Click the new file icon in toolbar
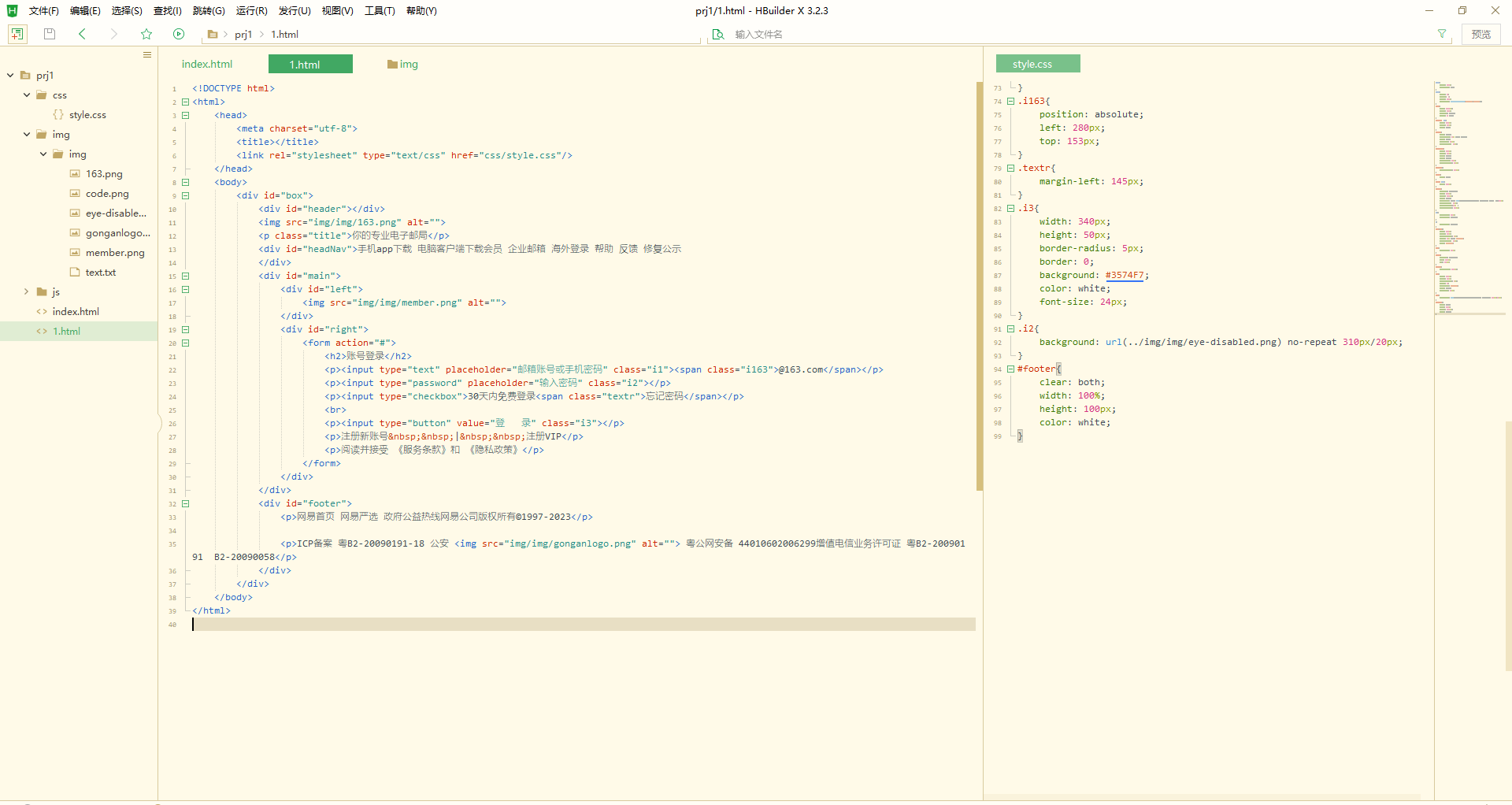 pos(17,34)
